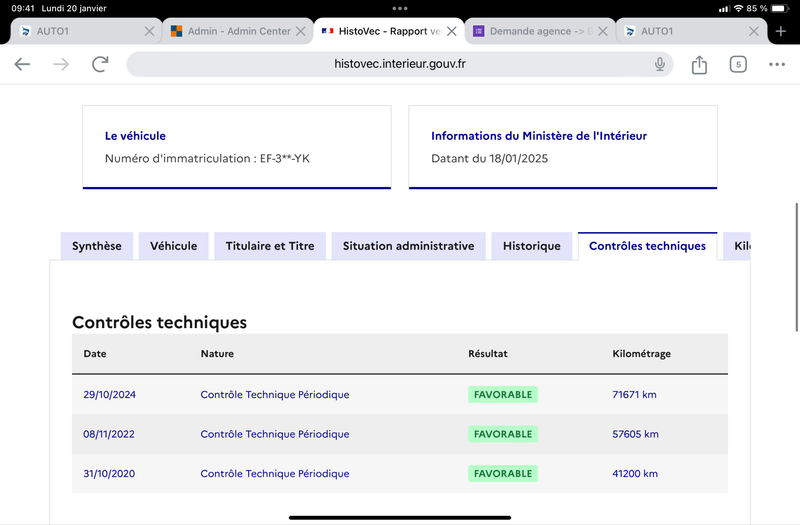Screen dimensions: 800x525
Task: Show the open tabs counter (5)
Action: pos(738,64)
